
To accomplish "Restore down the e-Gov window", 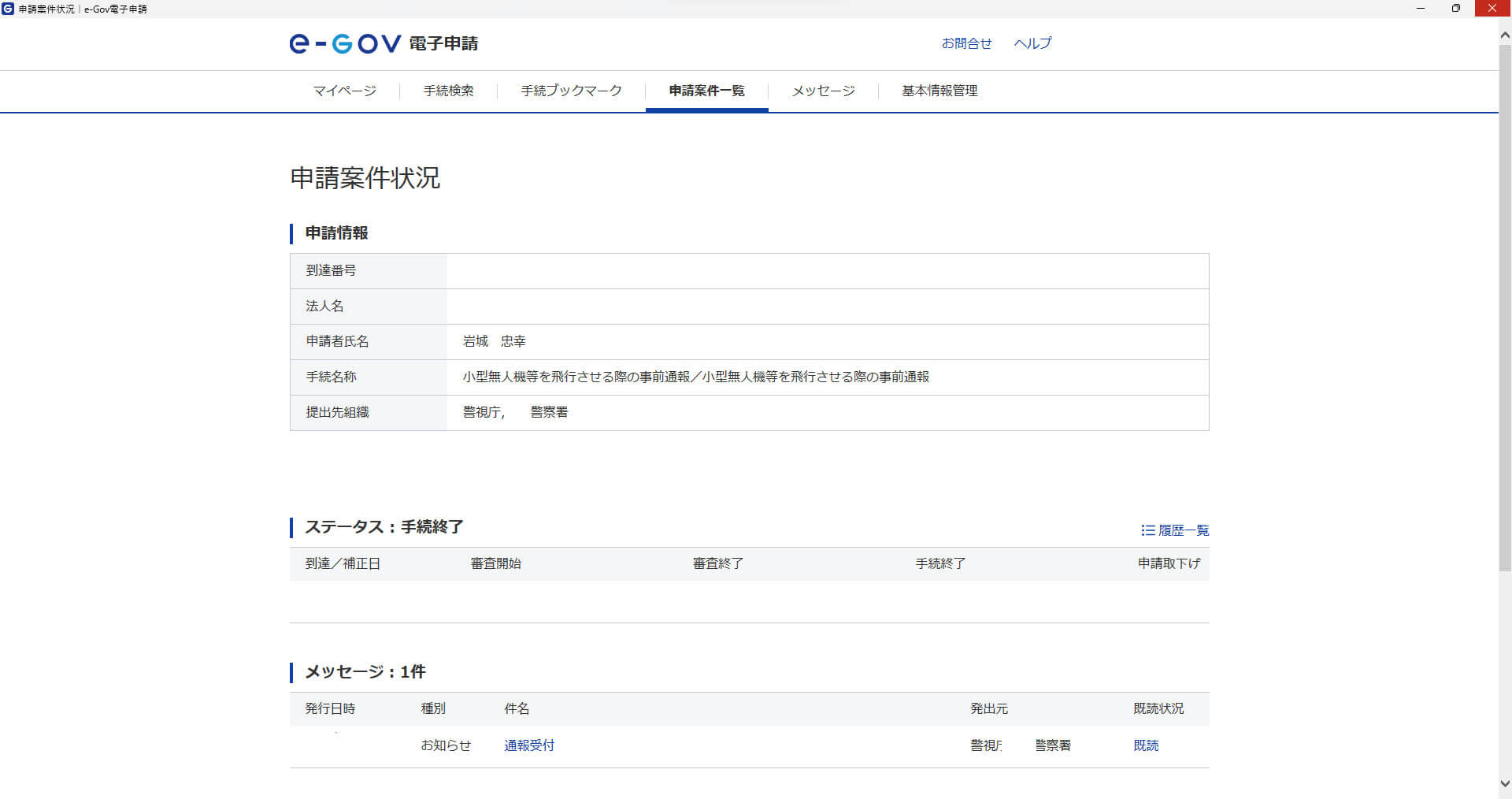I will coord(1456,9).
